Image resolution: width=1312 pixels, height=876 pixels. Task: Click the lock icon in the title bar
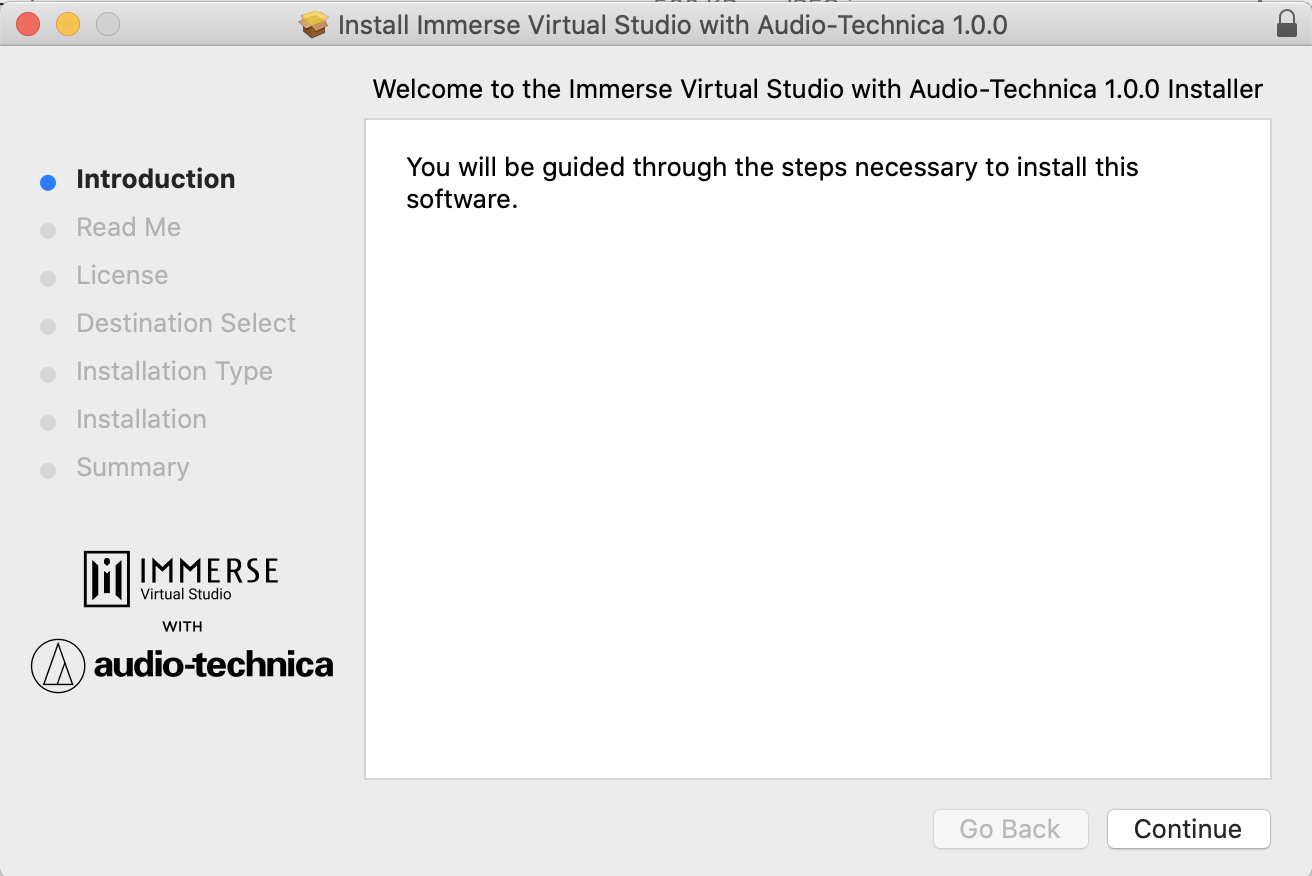1288,24
